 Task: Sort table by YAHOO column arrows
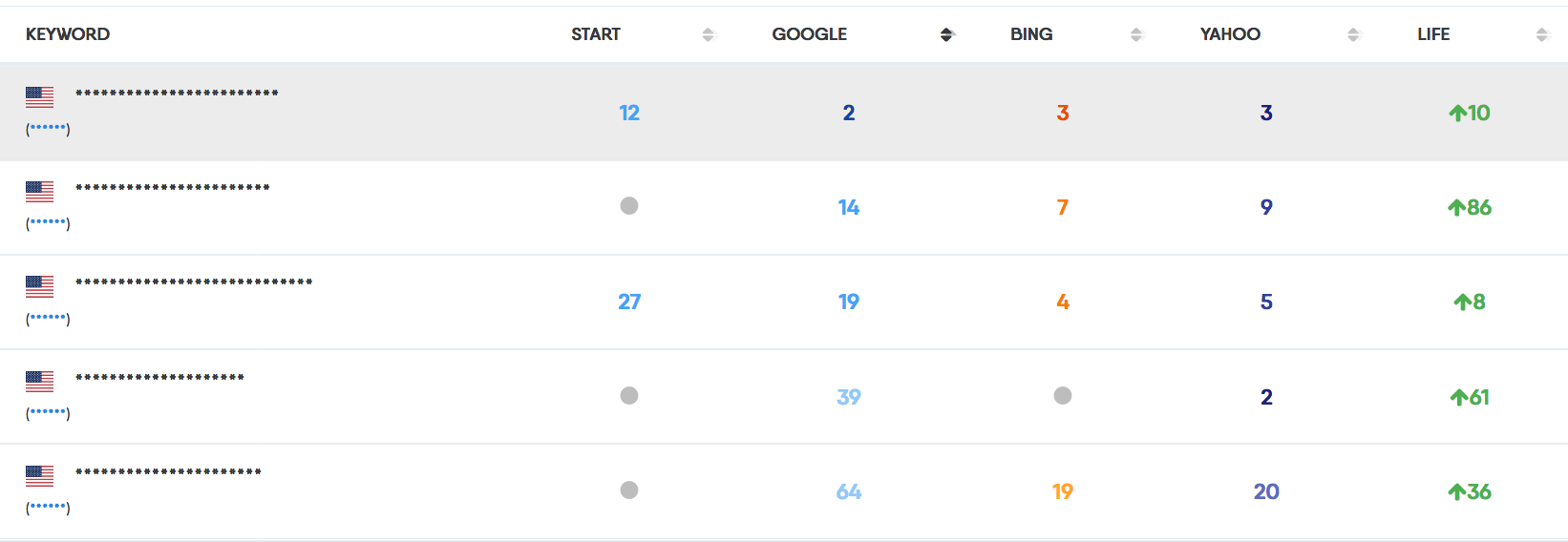point(1352,34)
